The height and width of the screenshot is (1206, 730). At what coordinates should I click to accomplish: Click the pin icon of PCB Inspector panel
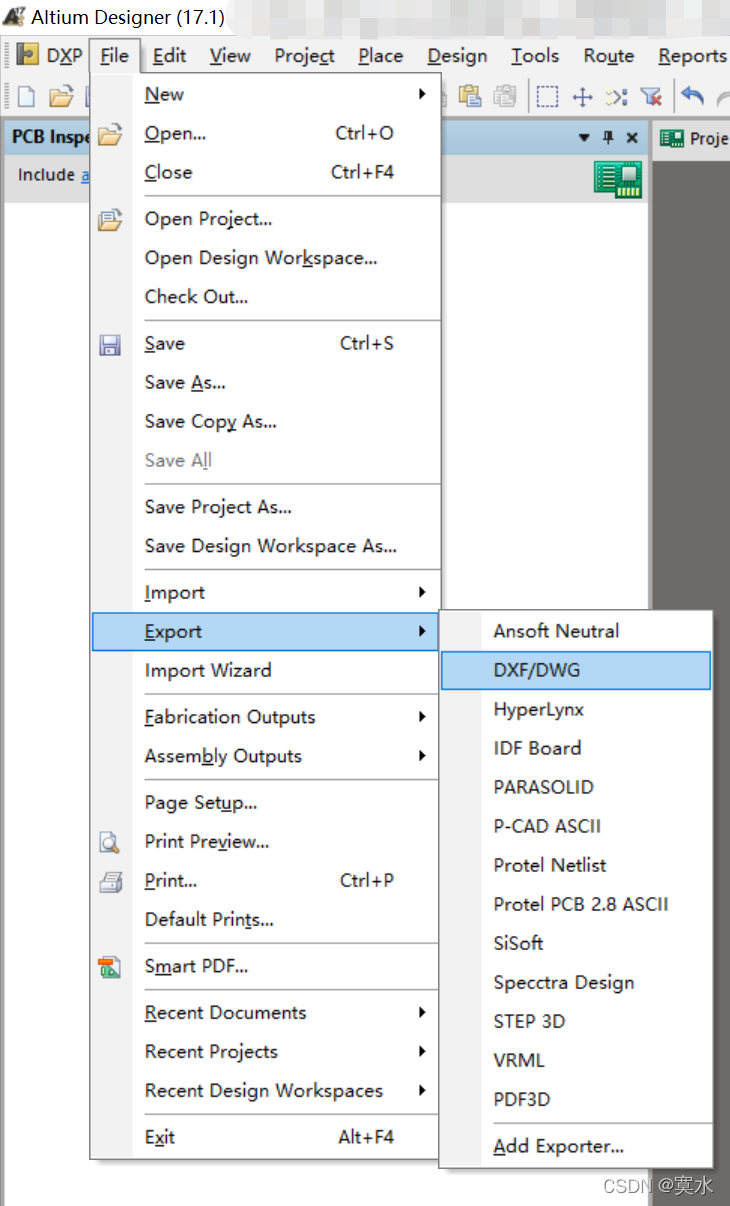pos(608,138)
